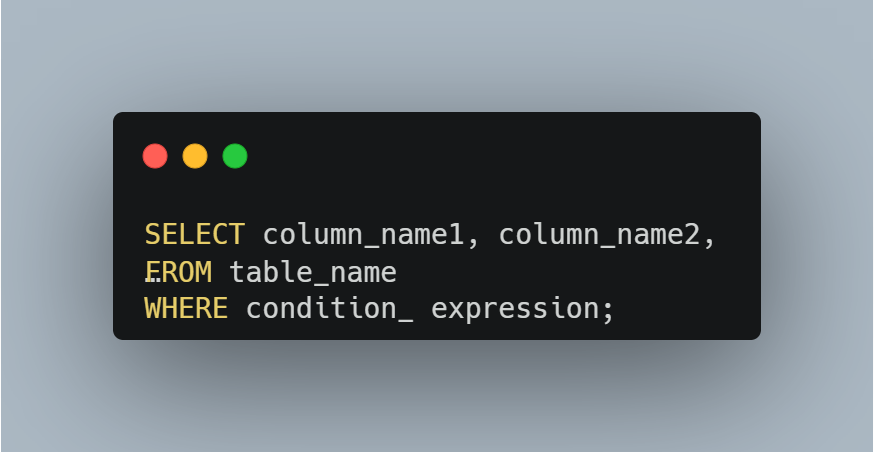The image size is (874, 452).
Task: Place cursor on column_name2
Action: tap(599, 235)
